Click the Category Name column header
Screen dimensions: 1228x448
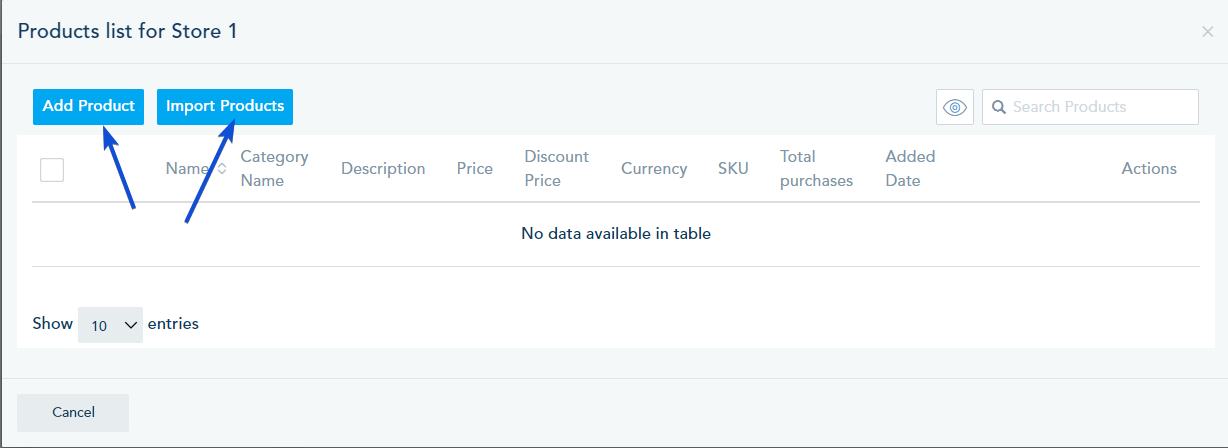274,169
